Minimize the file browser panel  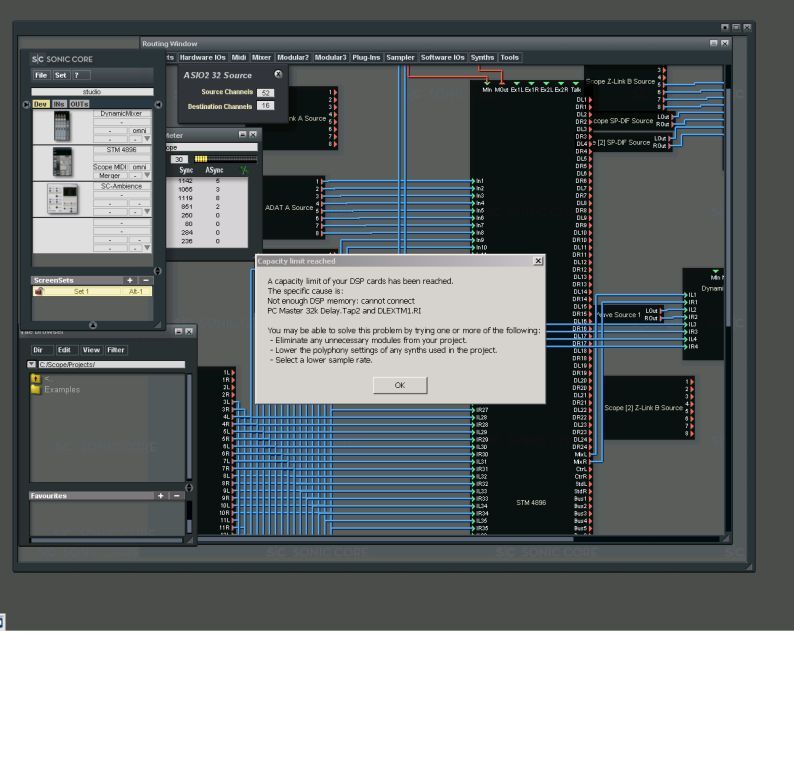[178, 331]
